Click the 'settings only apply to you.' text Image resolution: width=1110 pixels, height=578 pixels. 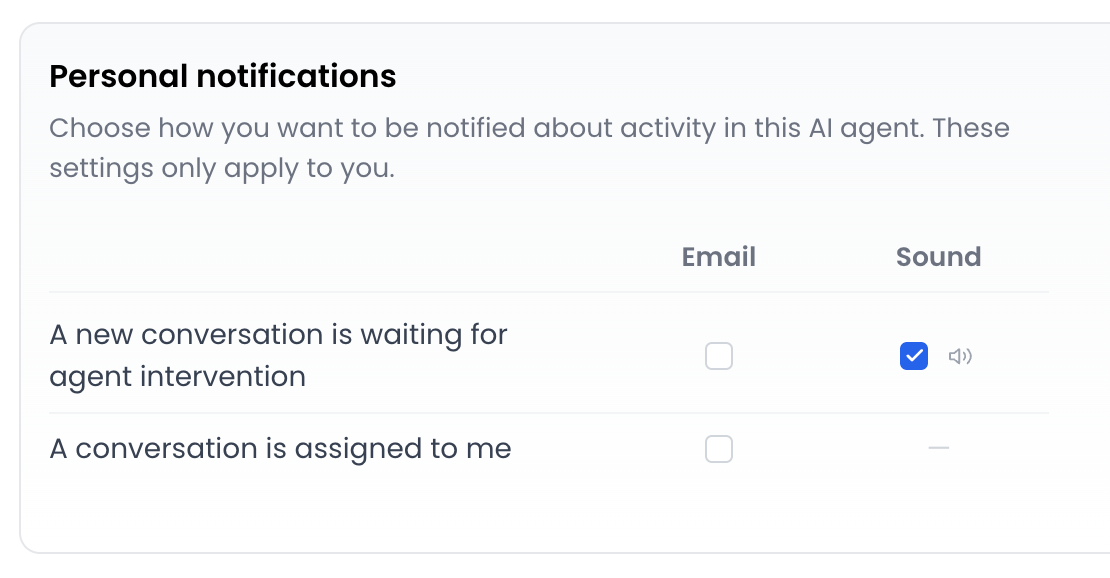(222, 169)
